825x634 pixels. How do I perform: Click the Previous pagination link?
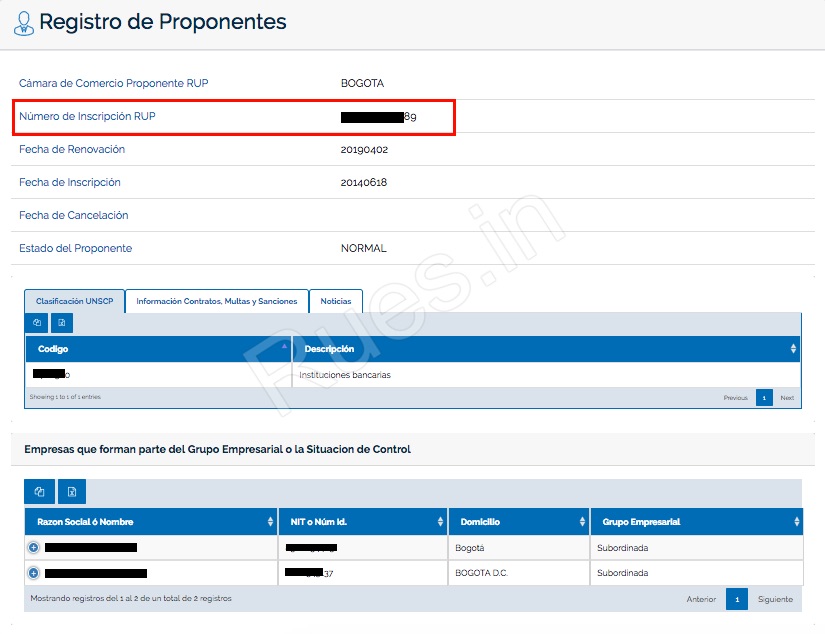tap(735, 397)
